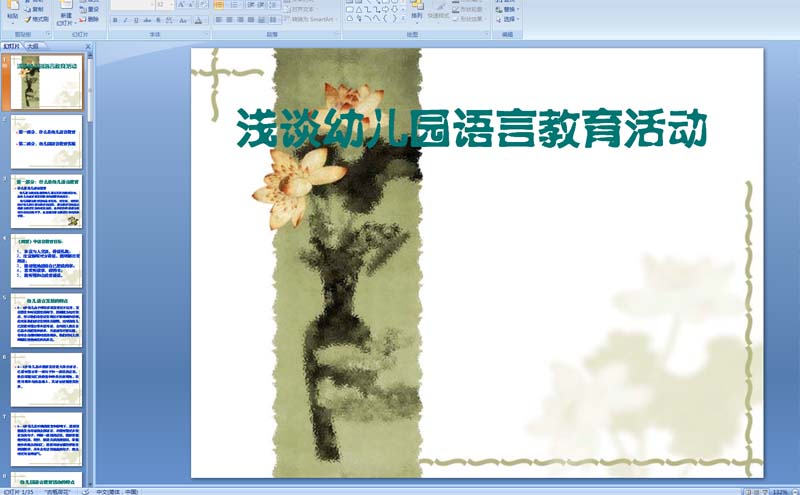Open the Convert to SmartArt dropdown

(310, 19)
